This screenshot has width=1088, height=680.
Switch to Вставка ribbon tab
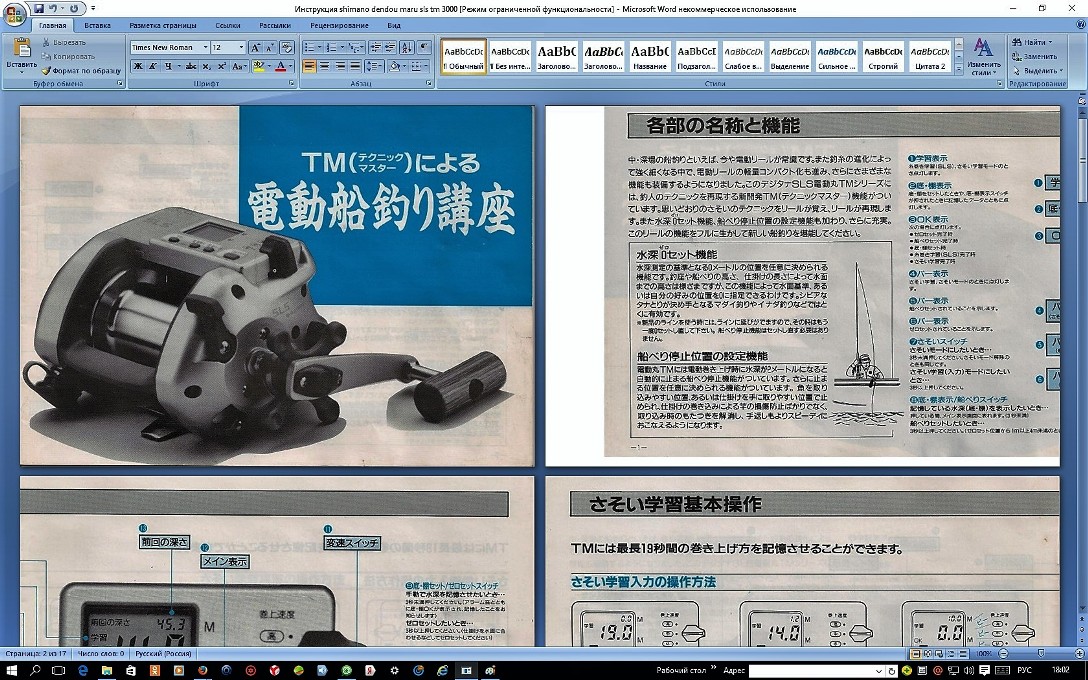click(x=97, y=26)
